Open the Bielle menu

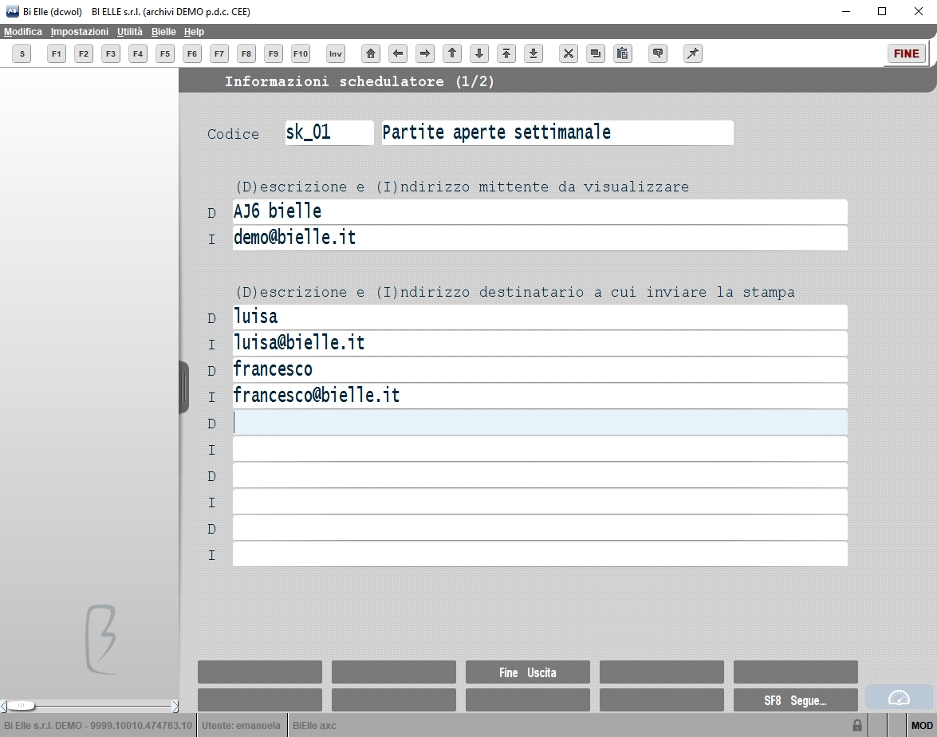tap(163, 32)
